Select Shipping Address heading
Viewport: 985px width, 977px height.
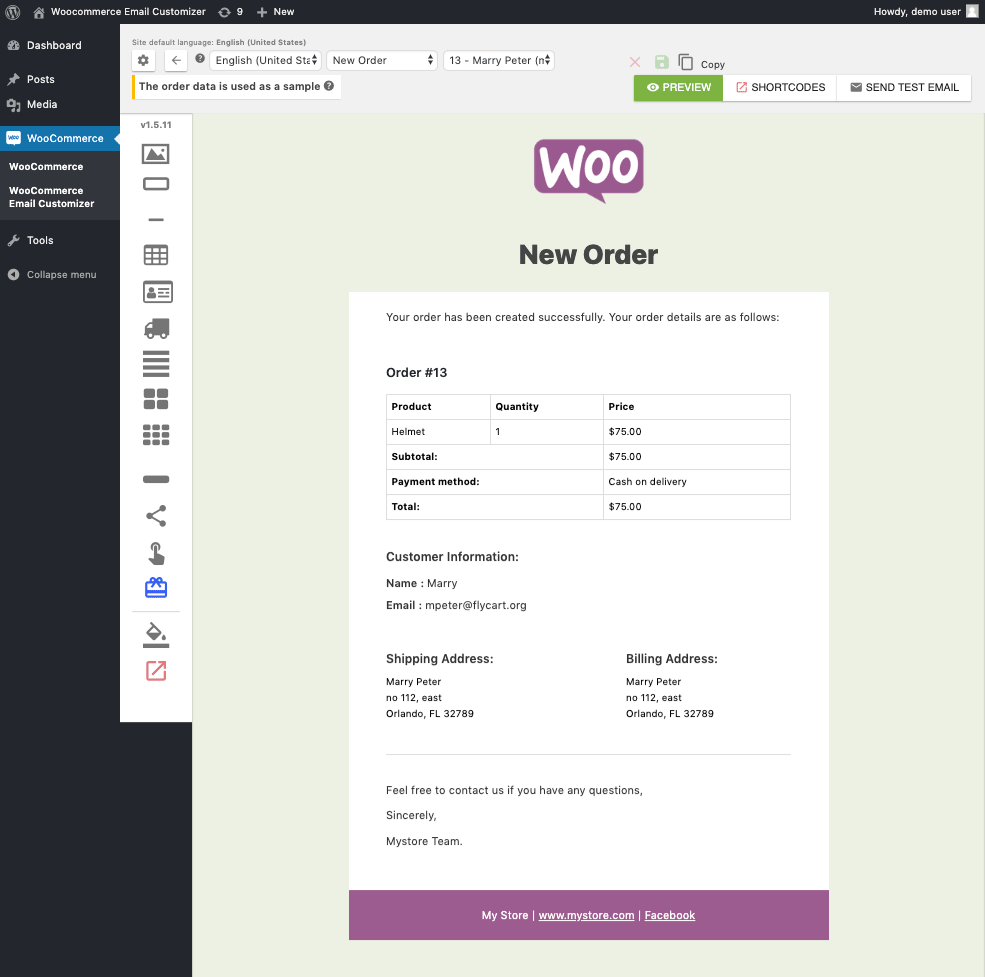(x=440, y=658)
